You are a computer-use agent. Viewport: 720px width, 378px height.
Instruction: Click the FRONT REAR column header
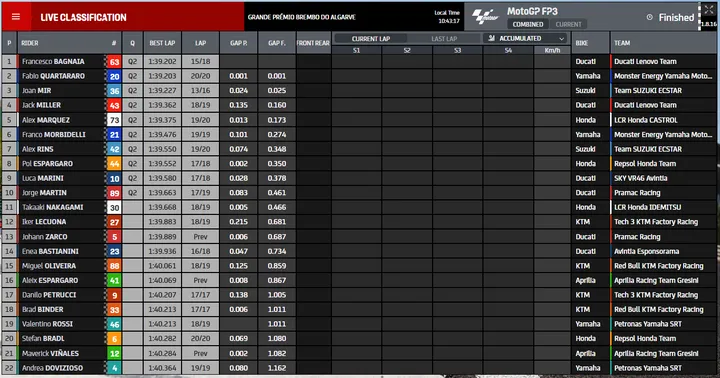313,43
